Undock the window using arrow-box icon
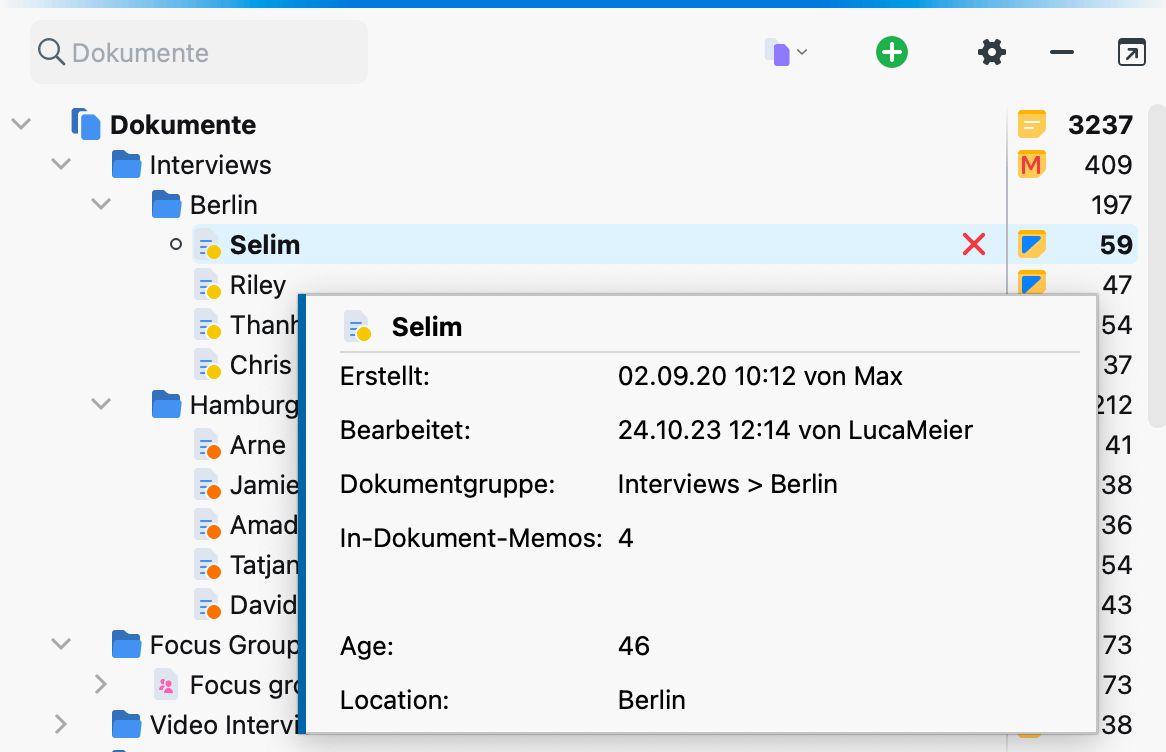 tap(1131, 52)
